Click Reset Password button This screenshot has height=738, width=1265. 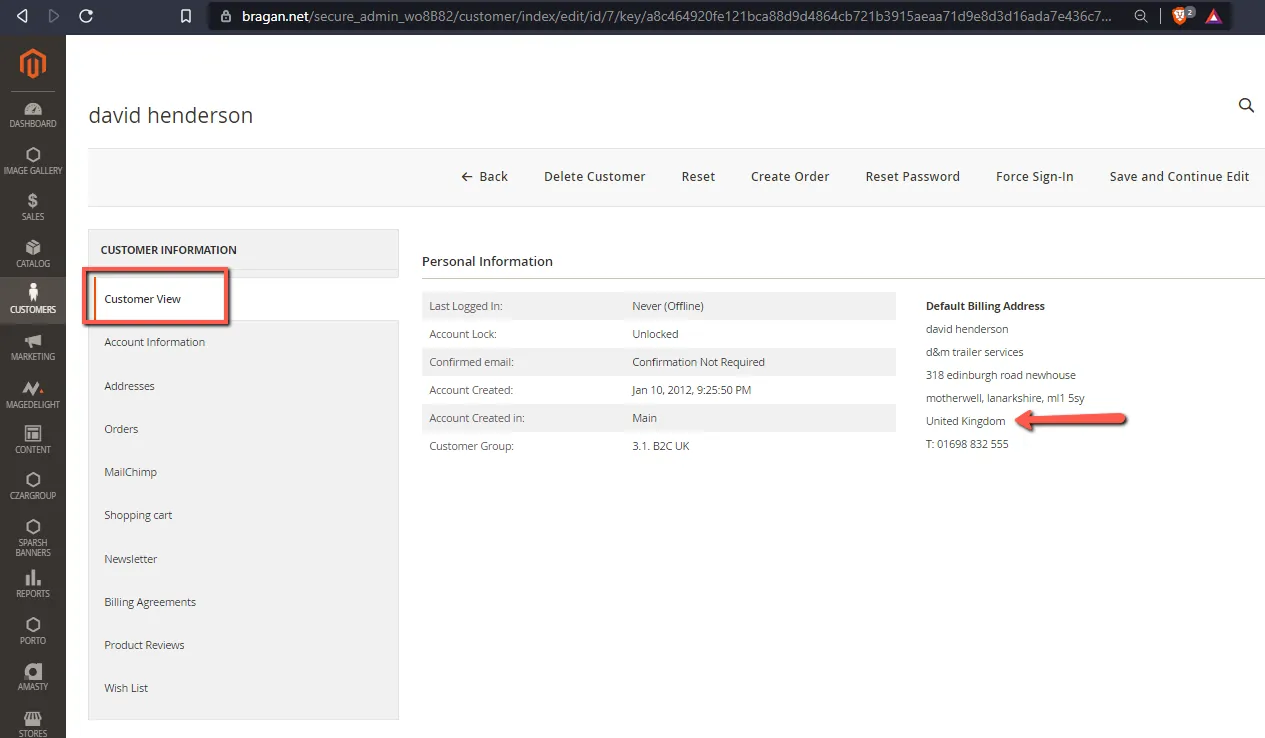point(912,176)
